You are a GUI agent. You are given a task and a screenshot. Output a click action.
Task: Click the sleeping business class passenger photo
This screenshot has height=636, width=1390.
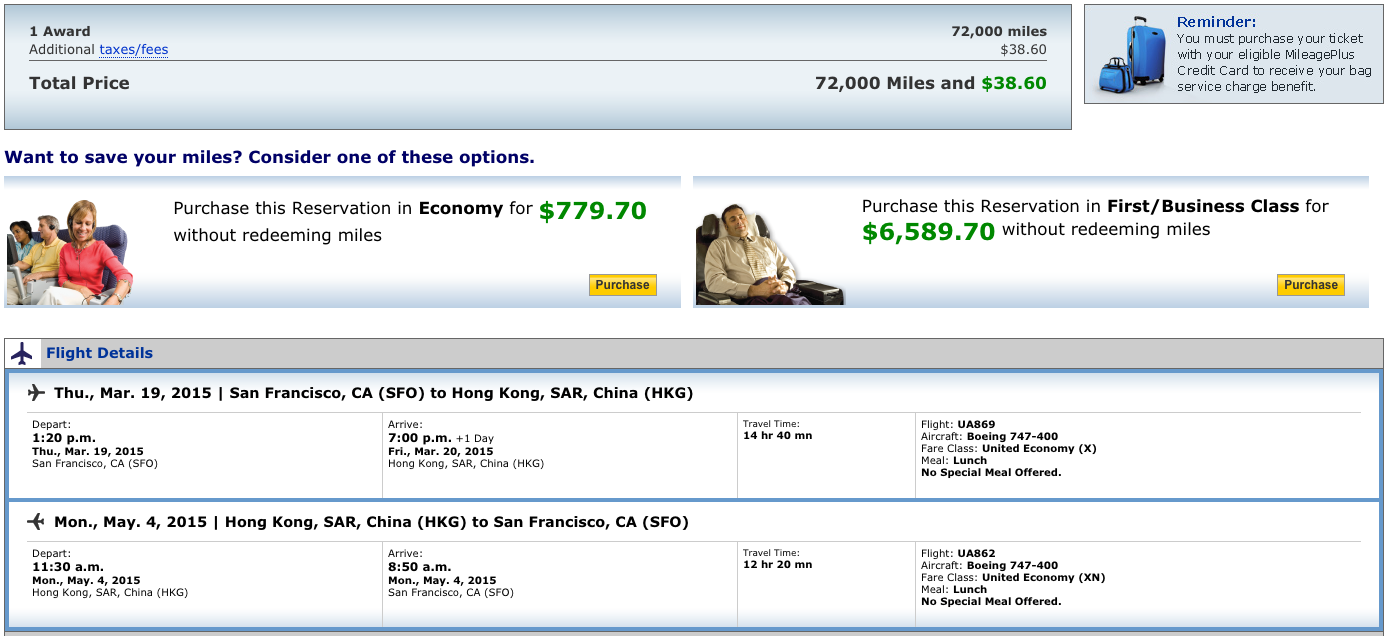click(769, 255)
